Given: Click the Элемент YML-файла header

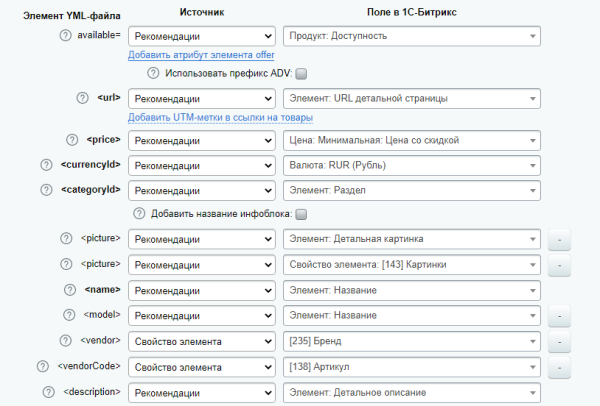Looking at the screenshot, I should click(x=72, y=16).
